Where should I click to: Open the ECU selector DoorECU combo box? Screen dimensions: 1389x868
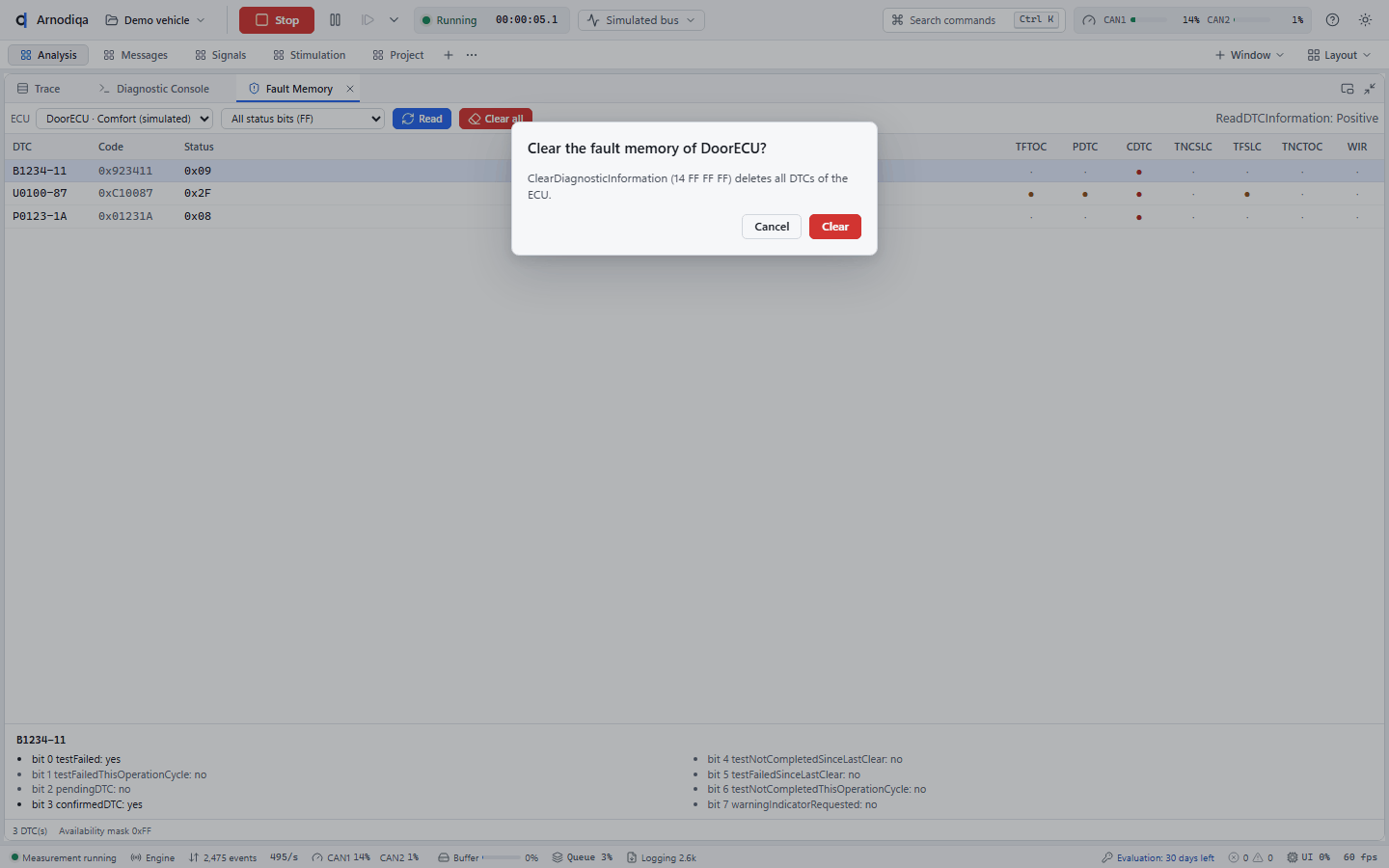[x=124, y=119]
